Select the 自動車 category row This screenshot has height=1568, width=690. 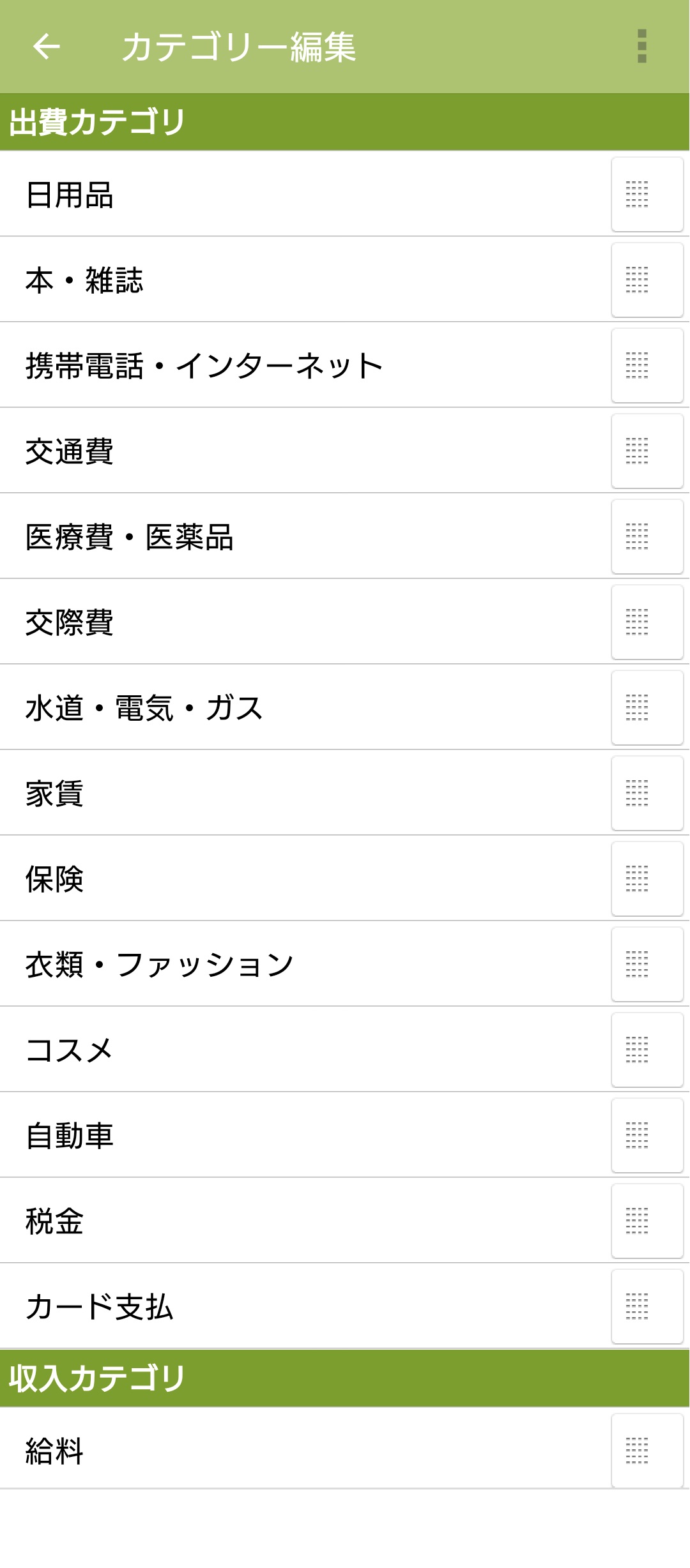coord(70,1136)
